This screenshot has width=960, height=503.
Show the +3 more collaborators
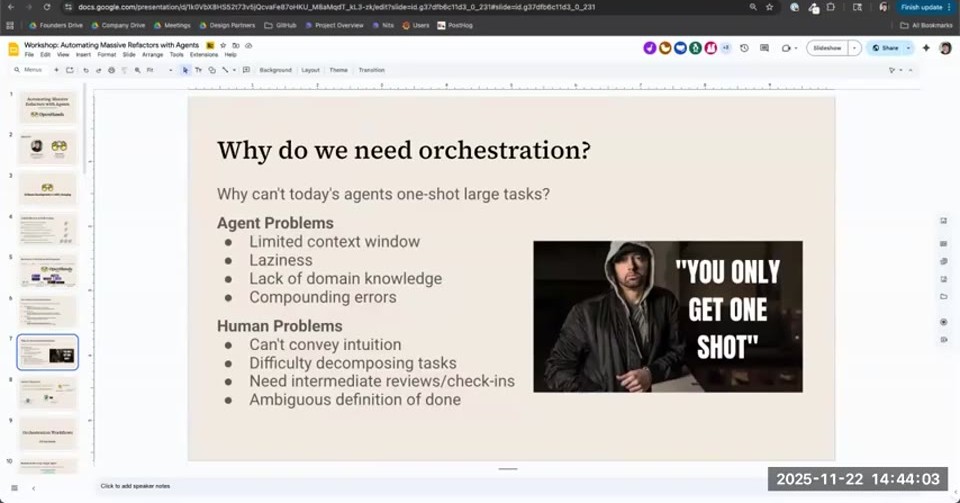point(726,48)
